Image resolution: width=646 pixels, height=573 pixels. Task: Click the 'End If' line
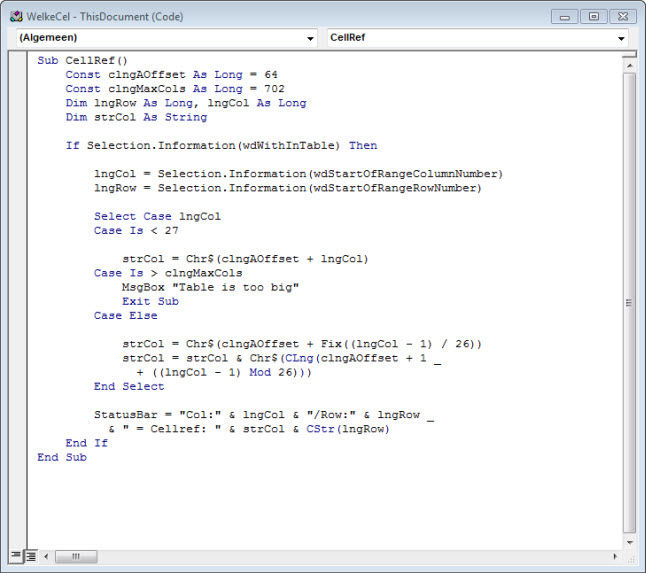(x=87, y=444)
